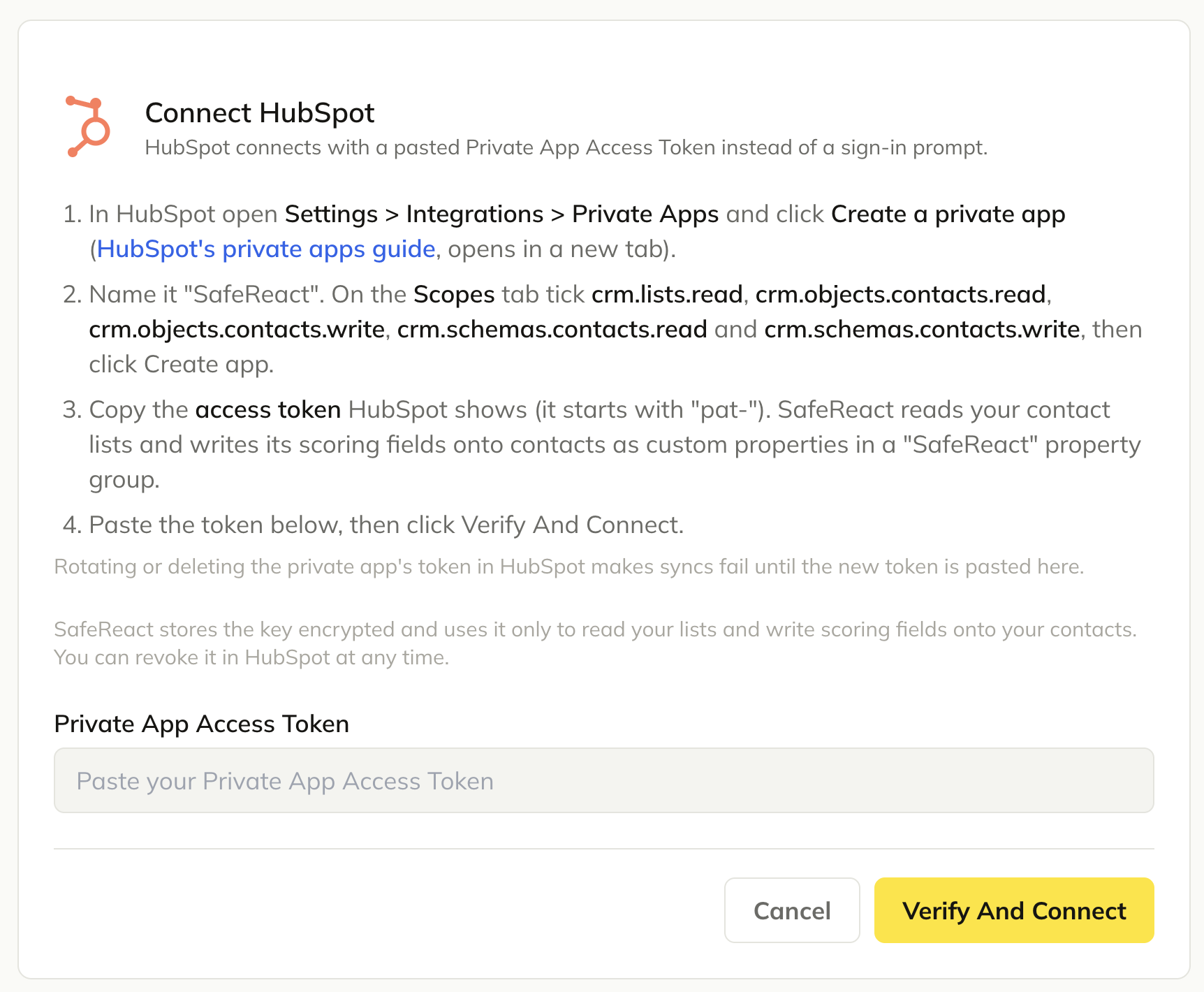Click the crm.objects.contacts.read scope name
Viewport: 1204px width, 992px height.
pos(900,294)
